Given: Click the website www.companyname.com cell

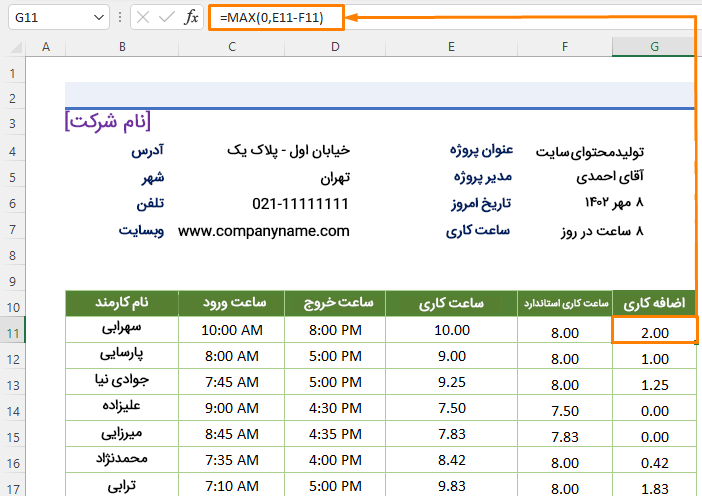Looking at the screenshot, I should coord(264,231).
